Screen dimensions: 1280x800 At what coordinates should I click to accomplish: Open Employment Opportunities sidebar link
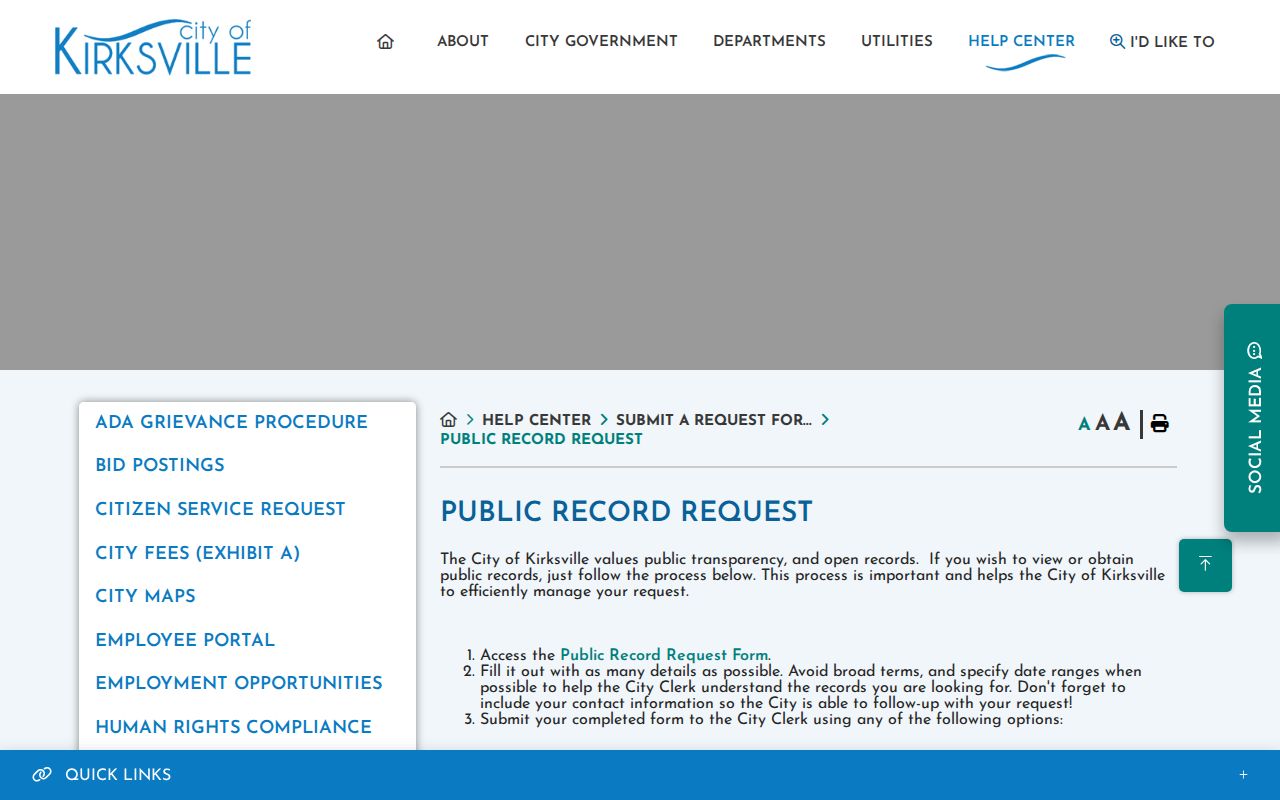click(239, 683)
